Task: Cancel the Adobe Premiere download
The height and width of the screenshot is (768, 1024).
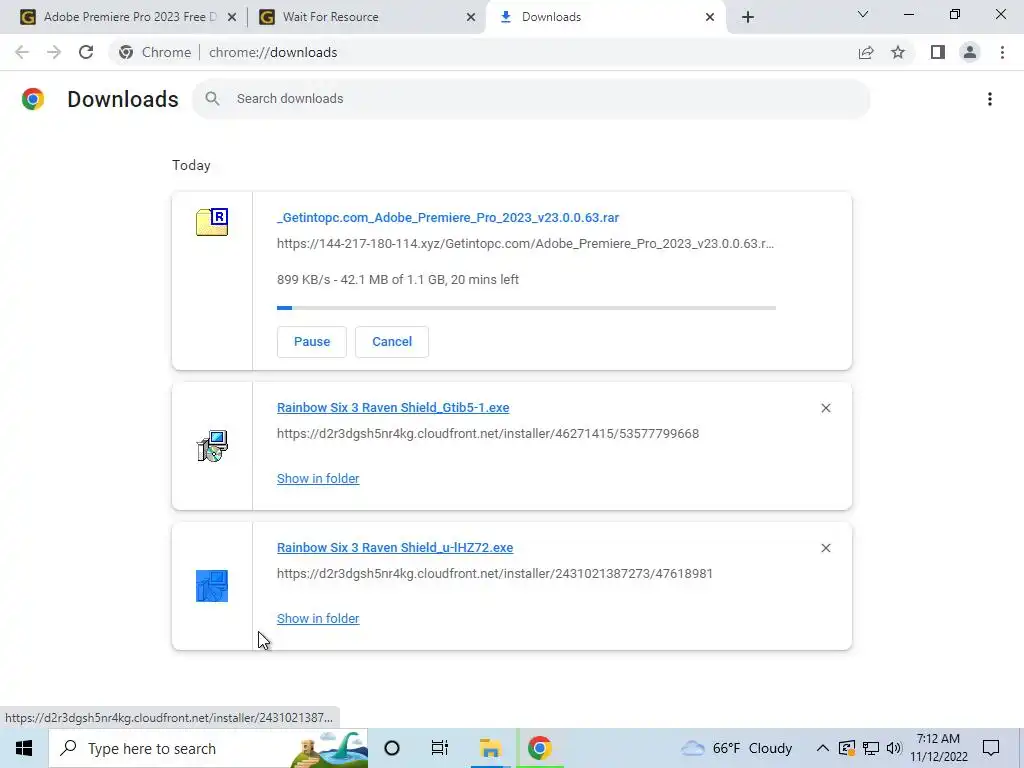Action: (392, 342)
